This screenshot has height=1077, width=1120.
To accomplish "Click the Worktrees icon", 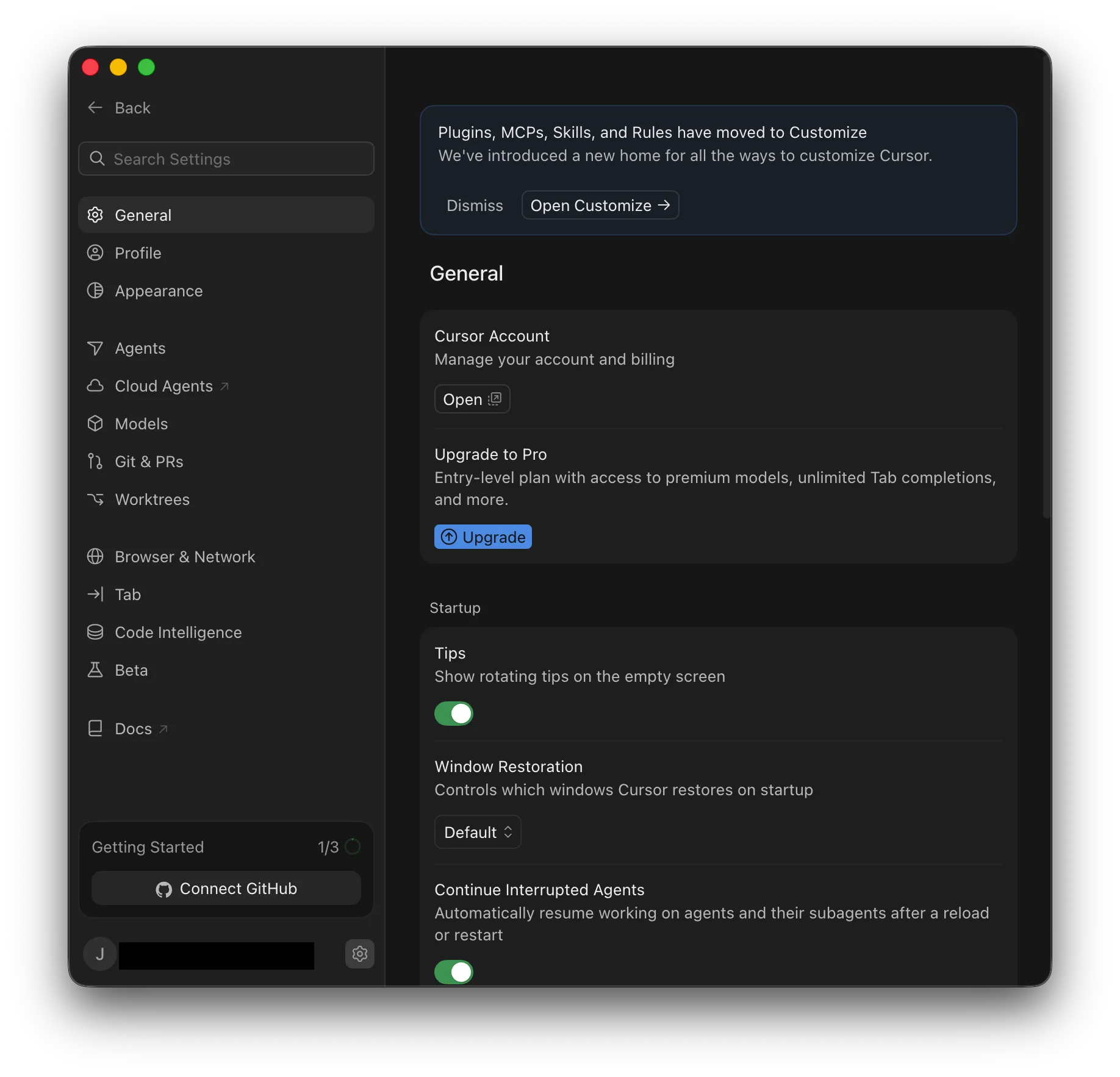I will pyautogui.click(x=95, y=499).
